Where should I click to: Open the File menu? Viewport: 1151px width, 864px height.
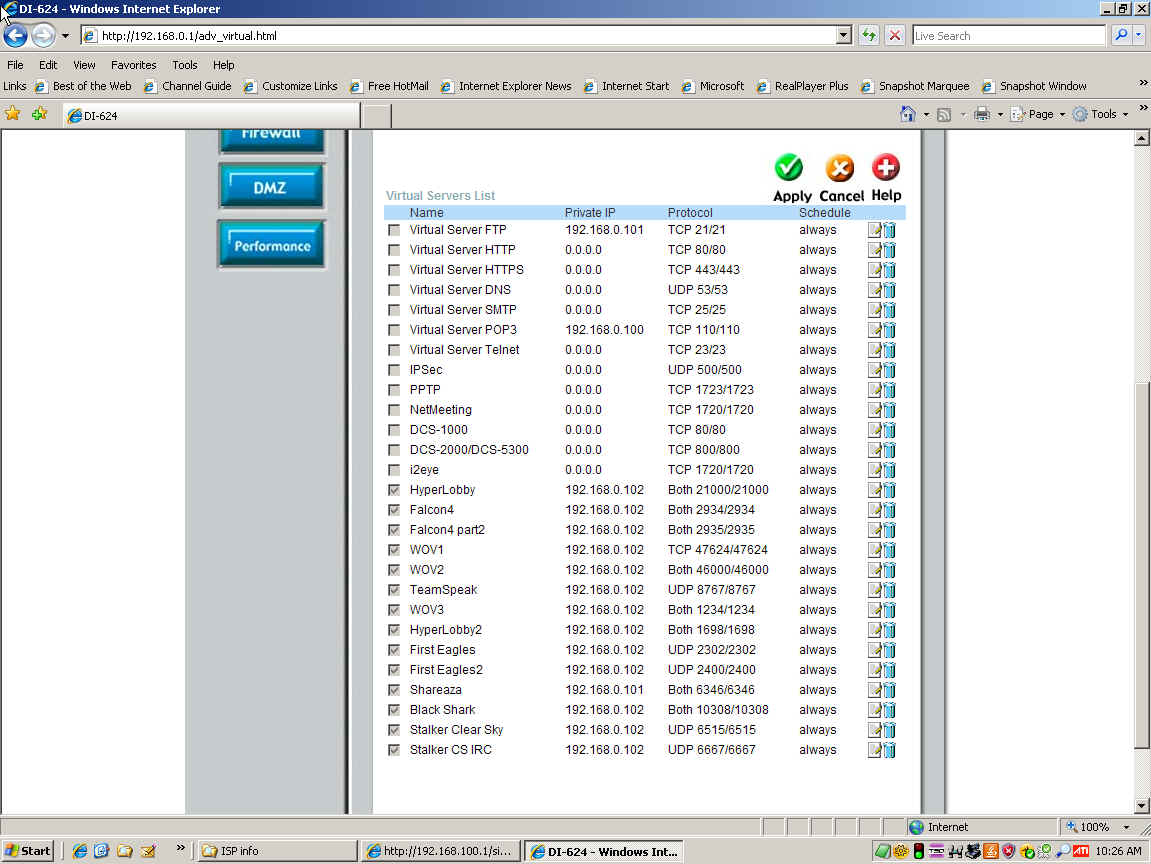[15, 65]
